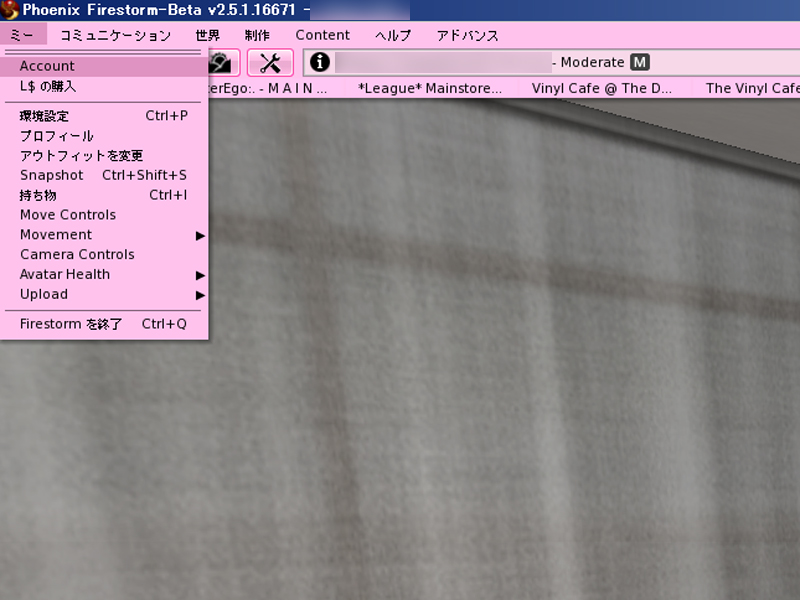The height and width of the screenshot is (600, 800).
Task: Choose アウトフィットを変更
Action: [x=104, y=156]
